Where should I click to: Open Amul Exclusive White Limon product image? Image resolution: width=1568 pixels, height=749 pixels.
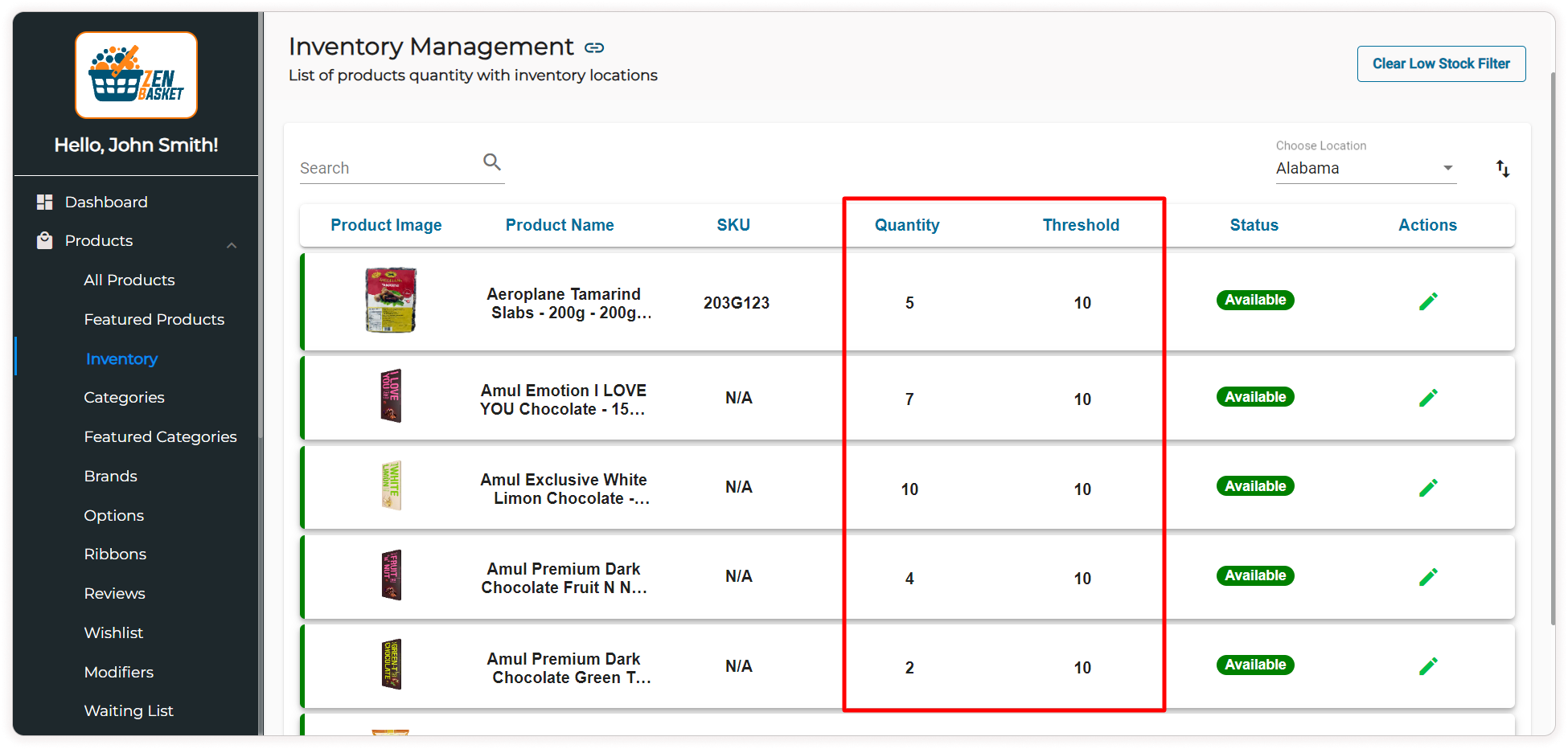[391, 485]
